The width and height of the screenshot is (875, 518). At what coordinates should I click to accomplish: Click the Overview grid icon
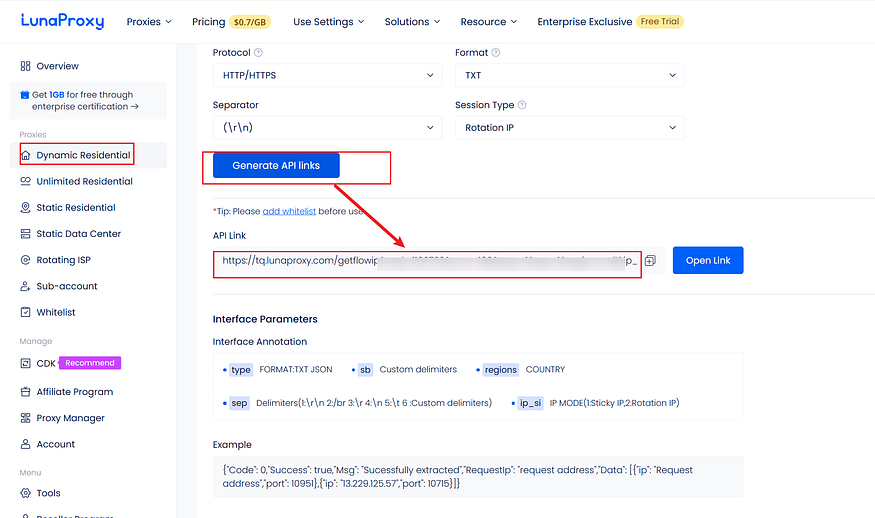pos(25,66)
